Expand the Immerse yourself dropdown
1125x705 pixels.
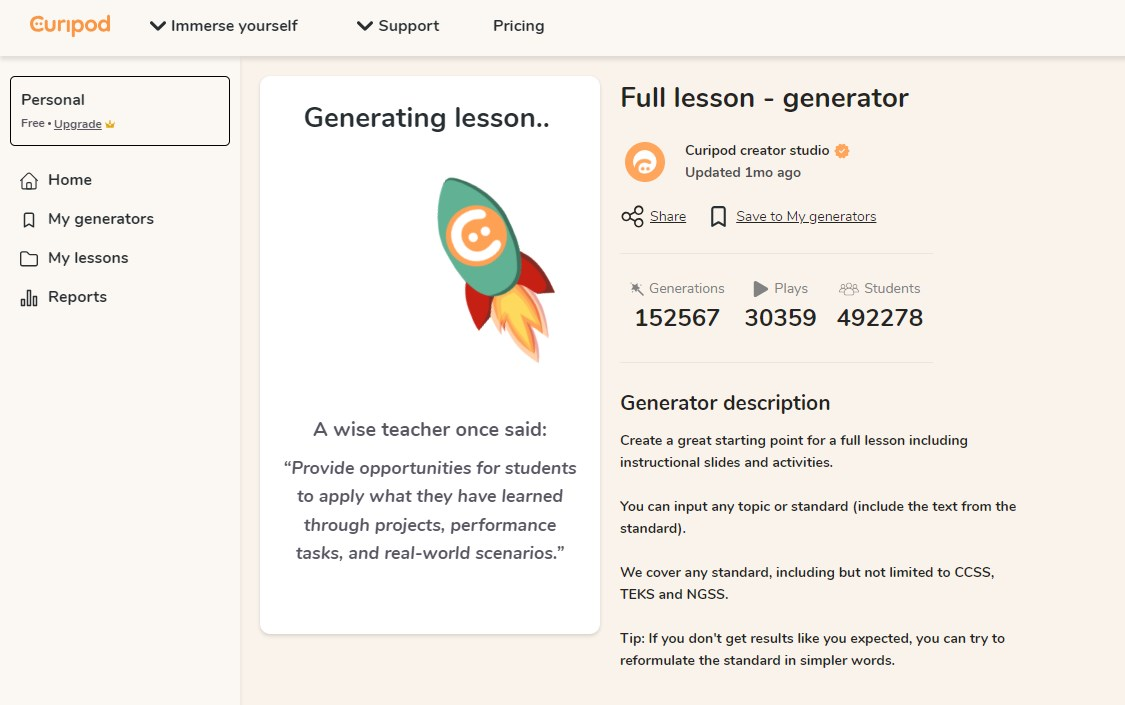point(223,26)
